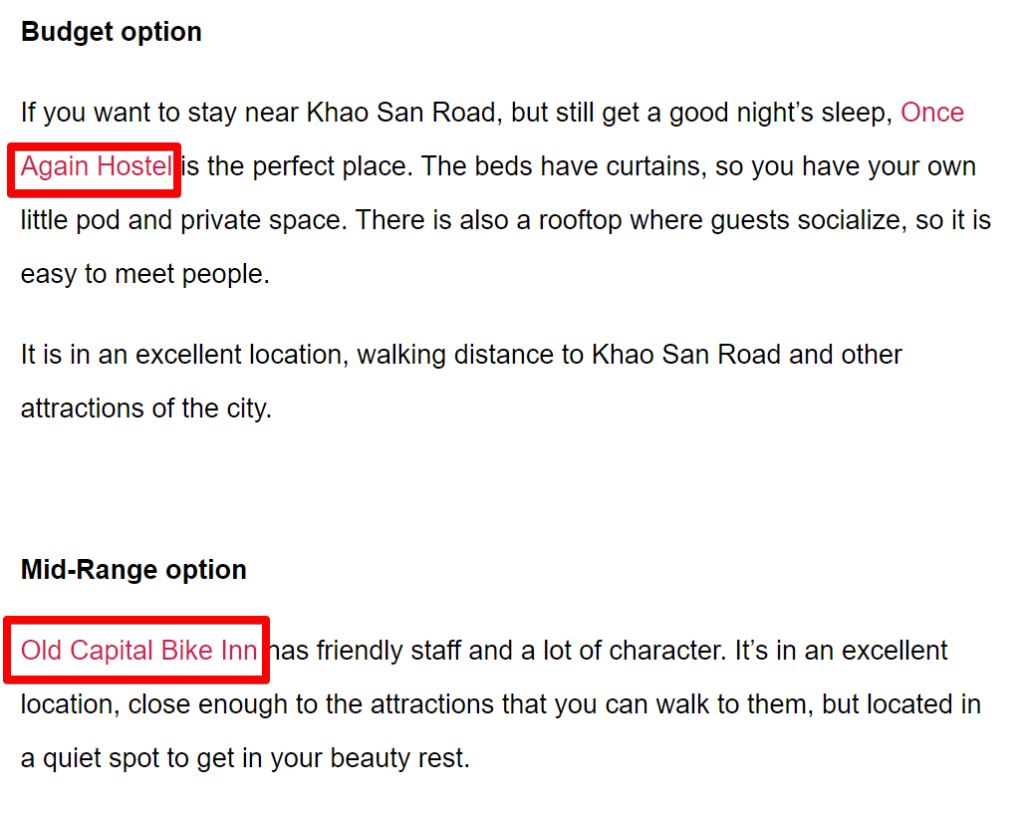Screen dimensions: 1024x824
Task: Open the Old Capital Bike Inn link
Action: [138, 650]
